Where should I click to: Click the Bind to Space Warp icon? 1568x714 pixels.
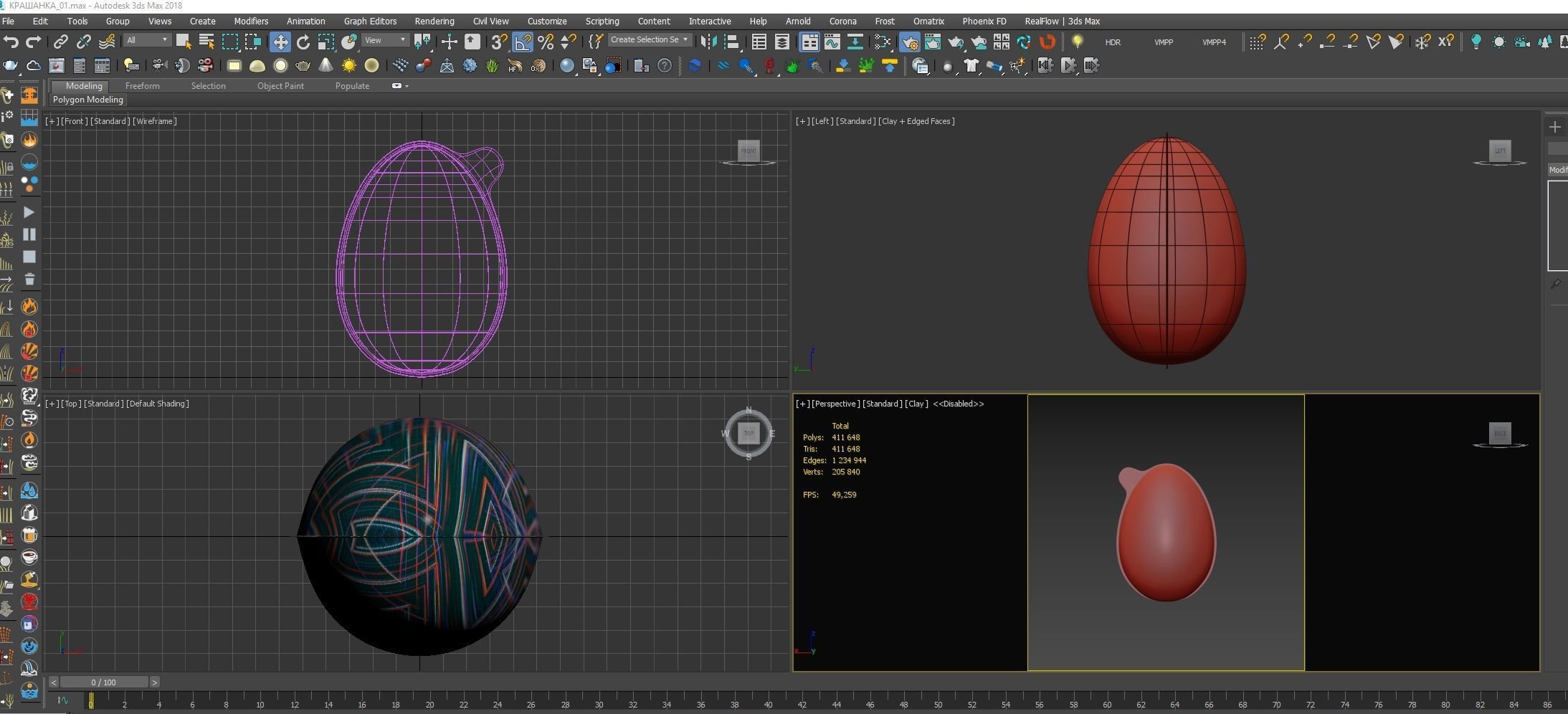pos(107,42)
